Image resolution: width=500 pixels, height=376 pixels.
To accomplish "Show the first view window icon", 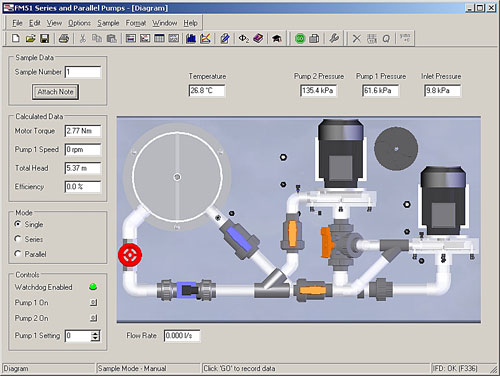I will (x=131, y=38).
